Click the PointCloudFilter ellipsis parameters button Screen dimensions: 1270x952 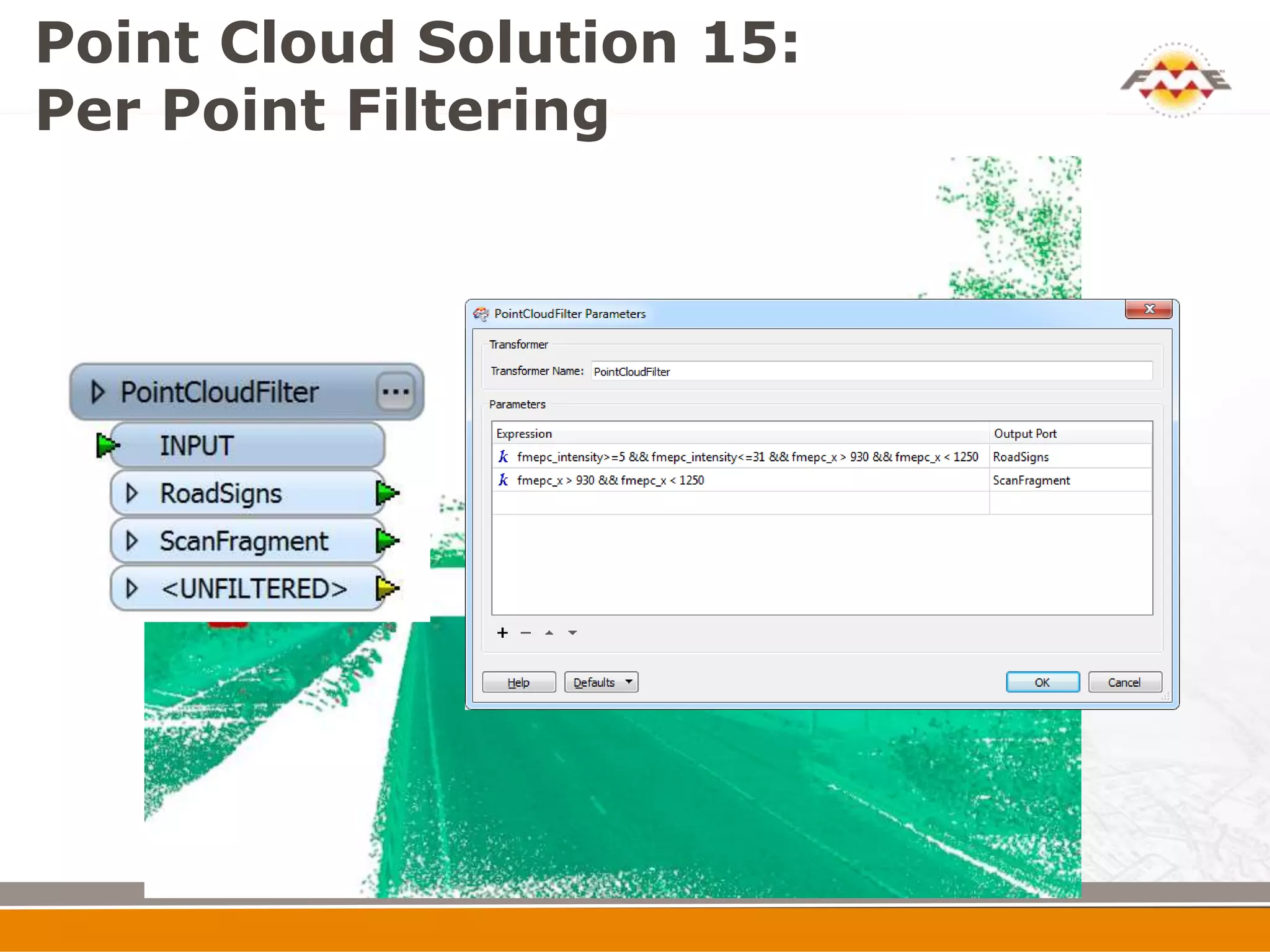point(396,392)
